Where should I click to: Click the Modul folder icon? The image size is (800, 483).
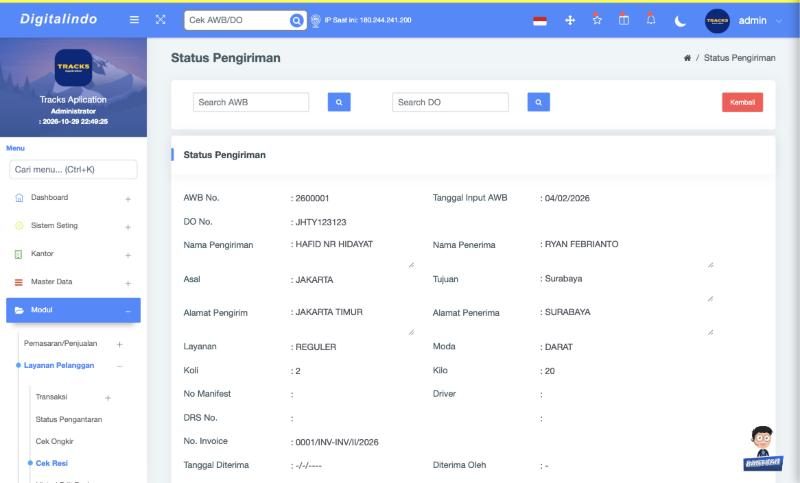click(19, 310)
